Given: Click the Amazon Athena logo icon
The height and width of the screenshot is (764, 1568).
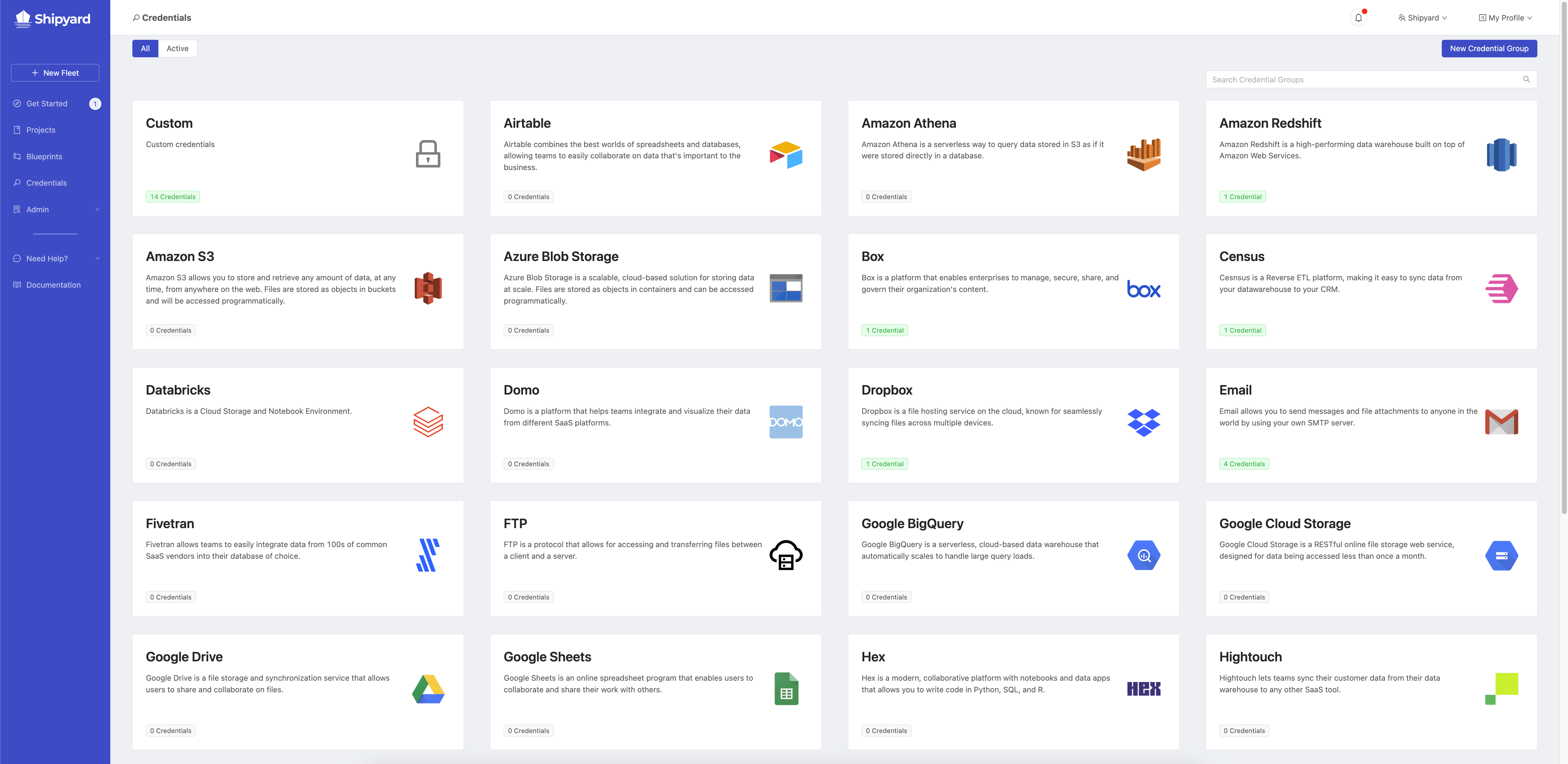Looking at the screenshot, I should tap(1144, 155).
